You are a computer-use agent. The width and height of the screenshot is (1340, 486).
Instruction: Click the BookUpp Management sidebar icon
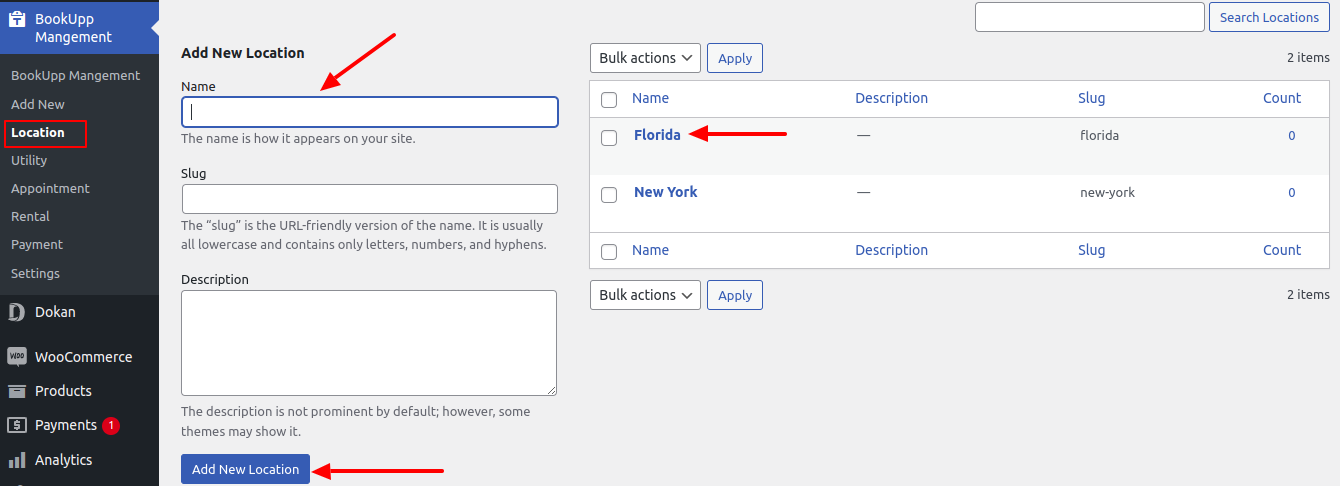pos(17,19)
